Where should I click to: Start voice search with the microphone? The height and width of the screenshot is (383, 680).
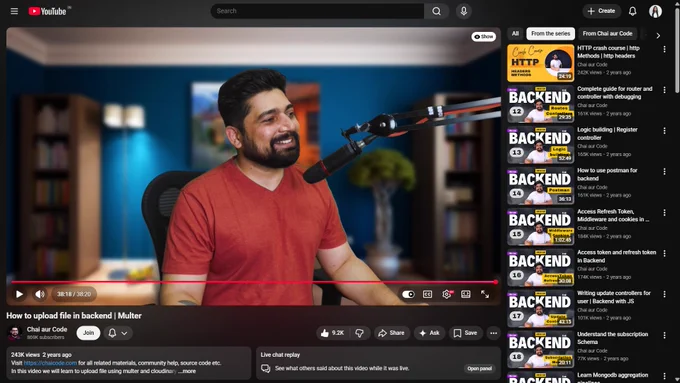tap(464, 11)
